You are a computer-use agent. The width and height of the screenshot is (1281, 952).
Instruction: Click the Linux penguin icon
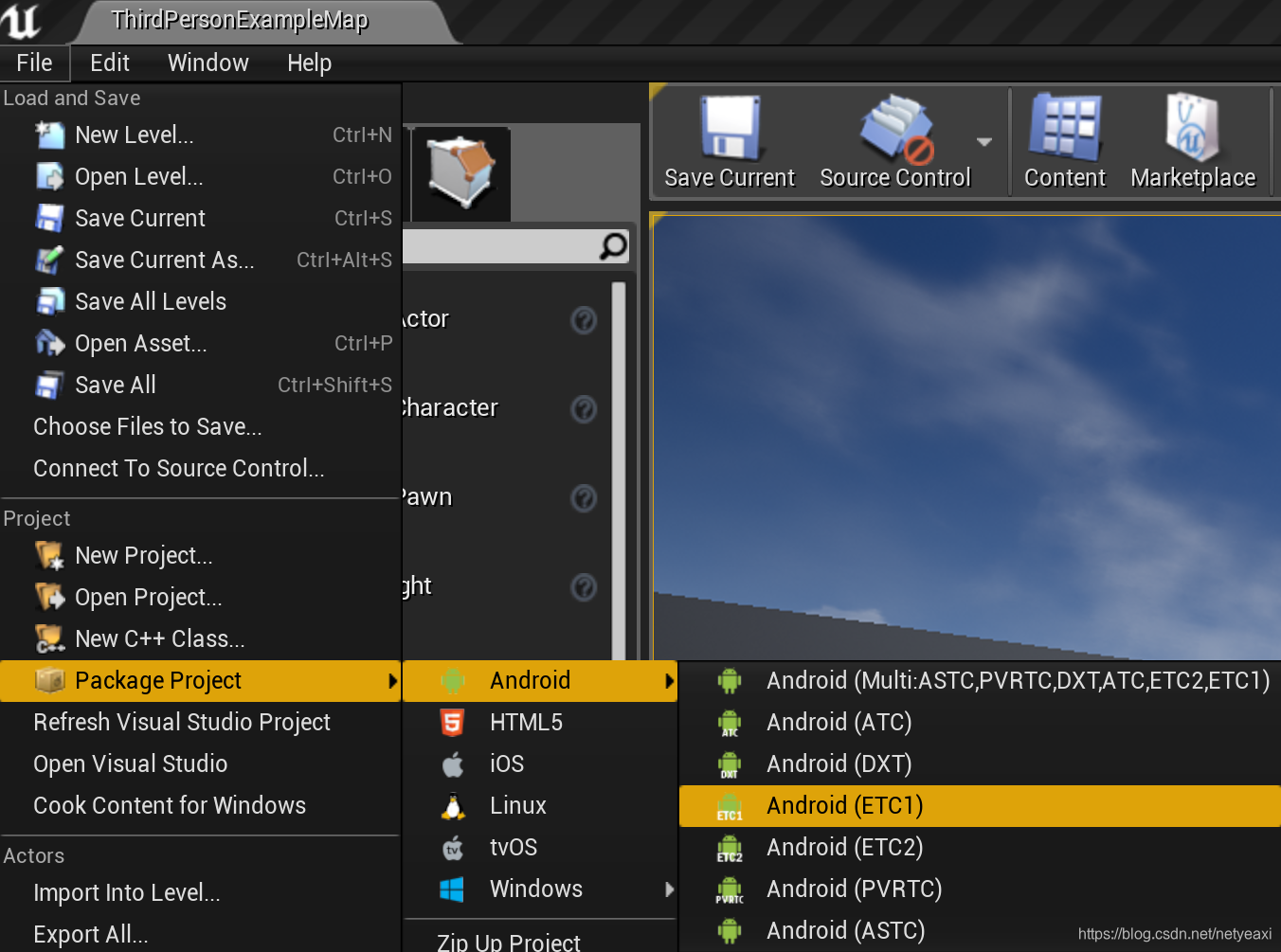(x=453, y=806)
